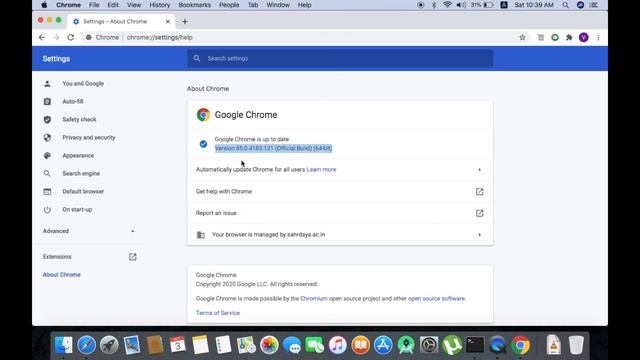Expand Your browser is managed row arrow

(x=480, y=235)
